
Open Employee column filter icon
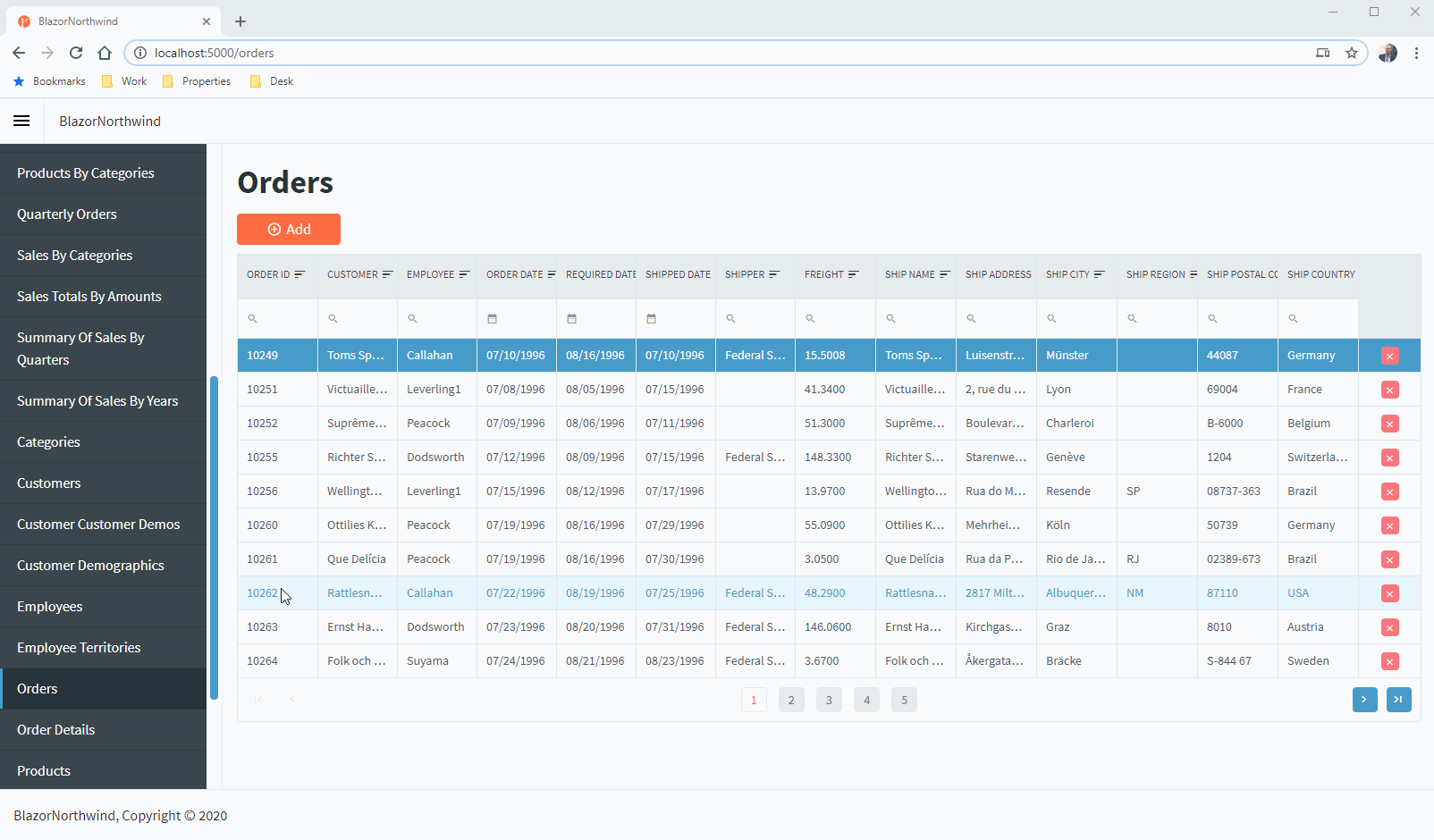pos(464,274)
